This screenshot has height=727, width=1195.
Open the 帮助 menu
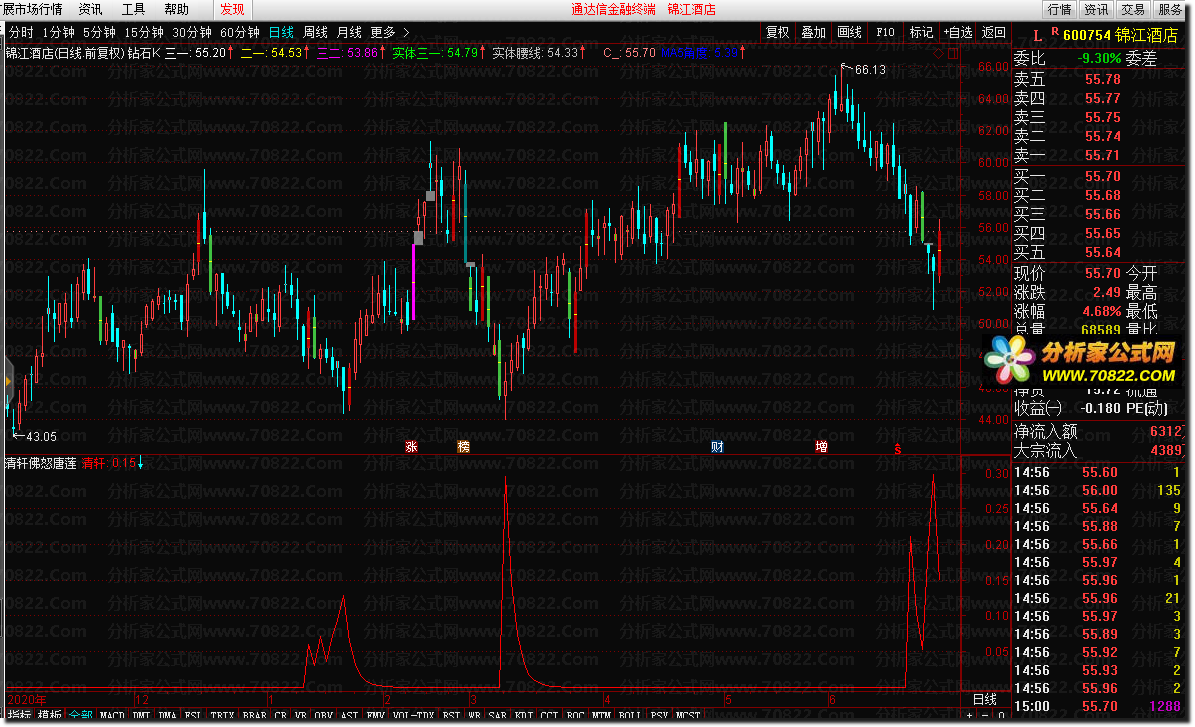(x=176, y=9)
